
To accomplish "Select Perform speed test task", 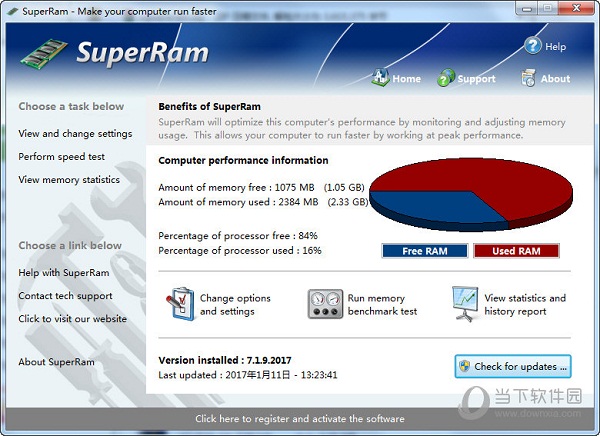I will point(61,157).
